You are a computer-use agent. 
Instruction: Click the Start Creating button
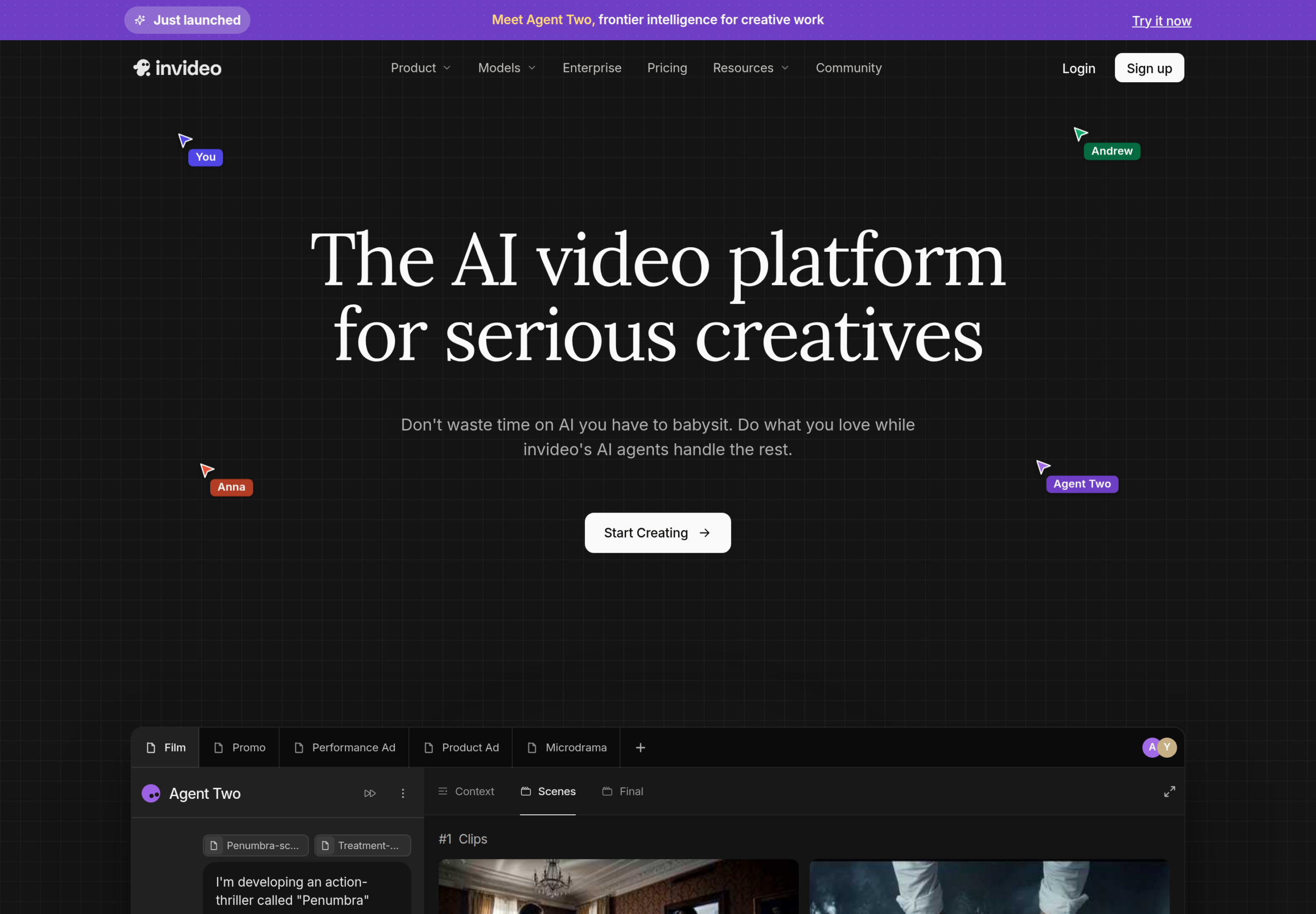[657, 533]
